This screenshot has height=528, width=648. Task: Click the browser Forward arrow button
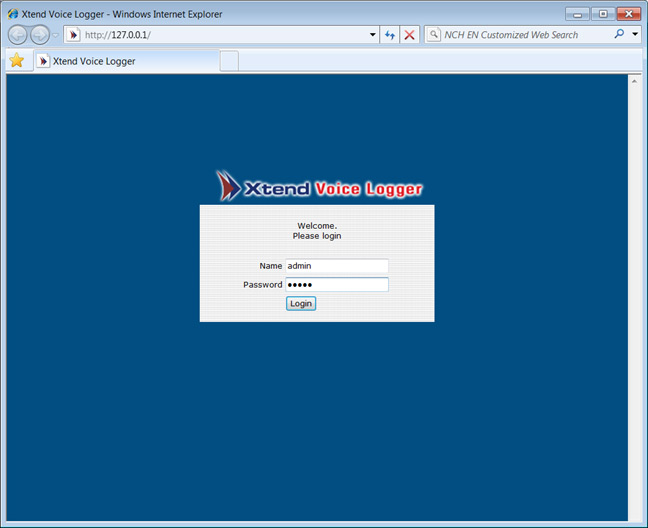(40, 35)
